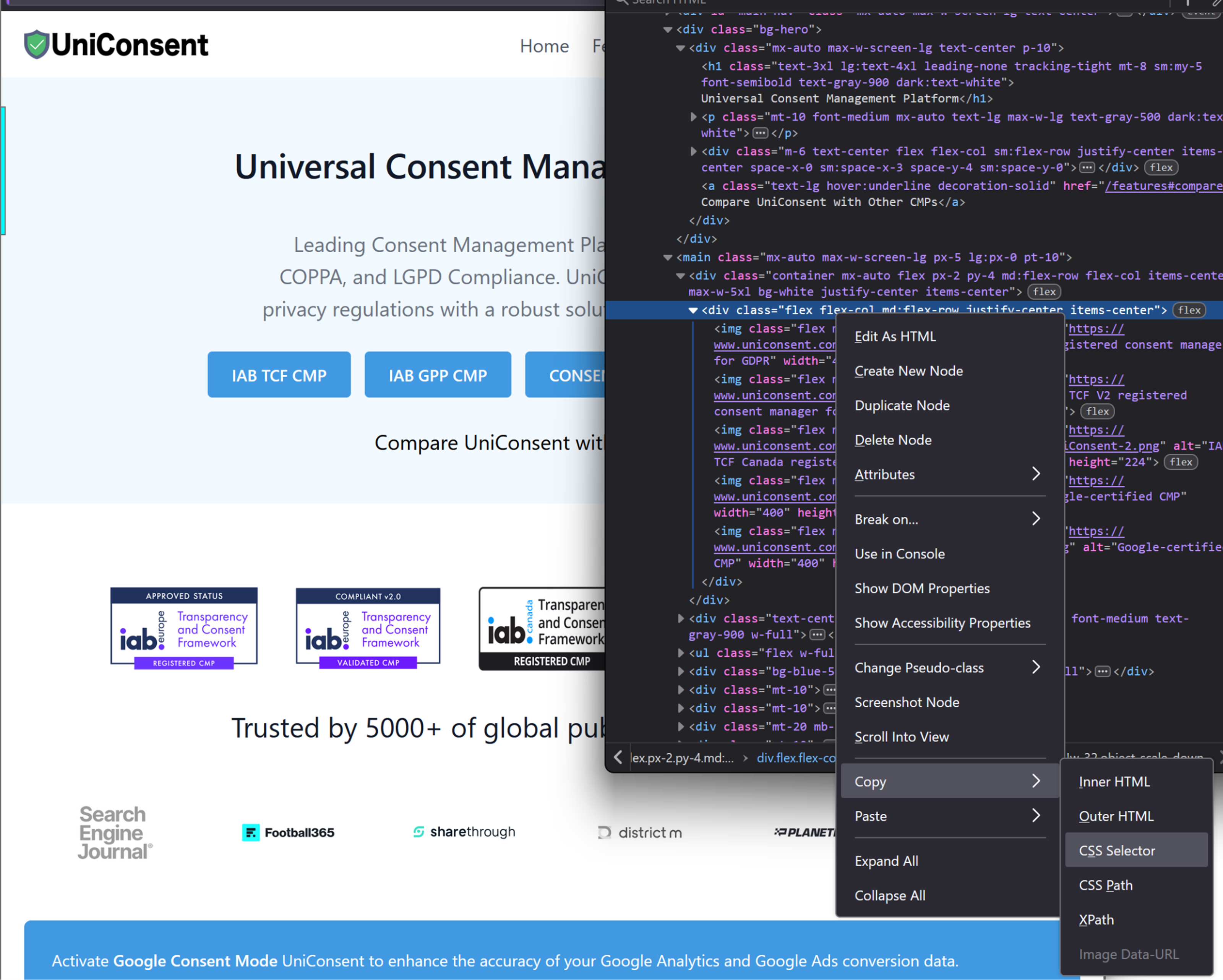The image size is (1223, 980).
Task: Expand the p class="mt-10 font-medium" node
Action: pyautogui.click(x=693, y=117)
